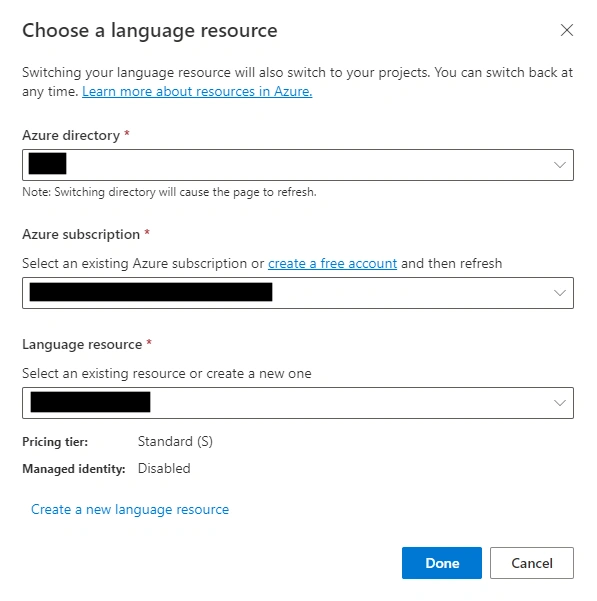Image resolution: width=597 pixels, height=601 pixels.
Task: Confirm selection with the Done button
Action: tap(442, 563)
